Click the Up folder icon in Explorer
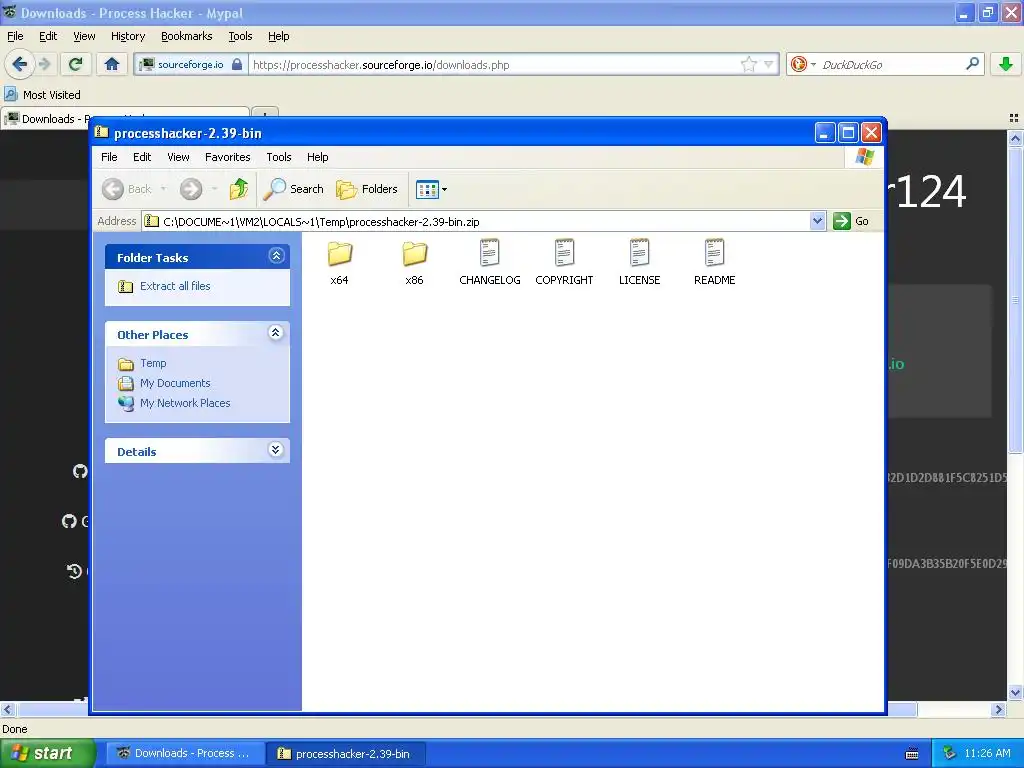The image size is (1024, 768). point(239,189)
